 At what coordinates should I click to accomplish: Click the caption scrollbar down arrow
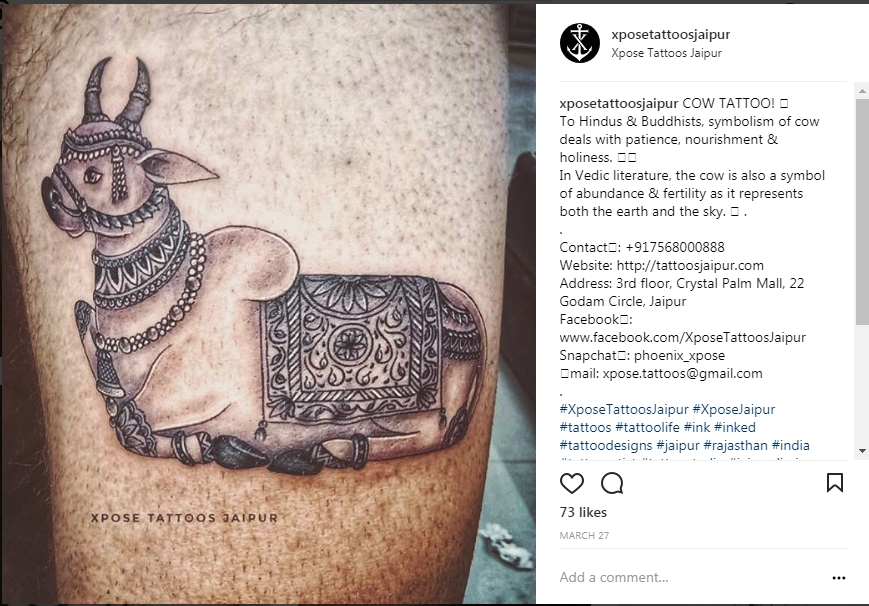pyautogui.click(x=862, y=451)
